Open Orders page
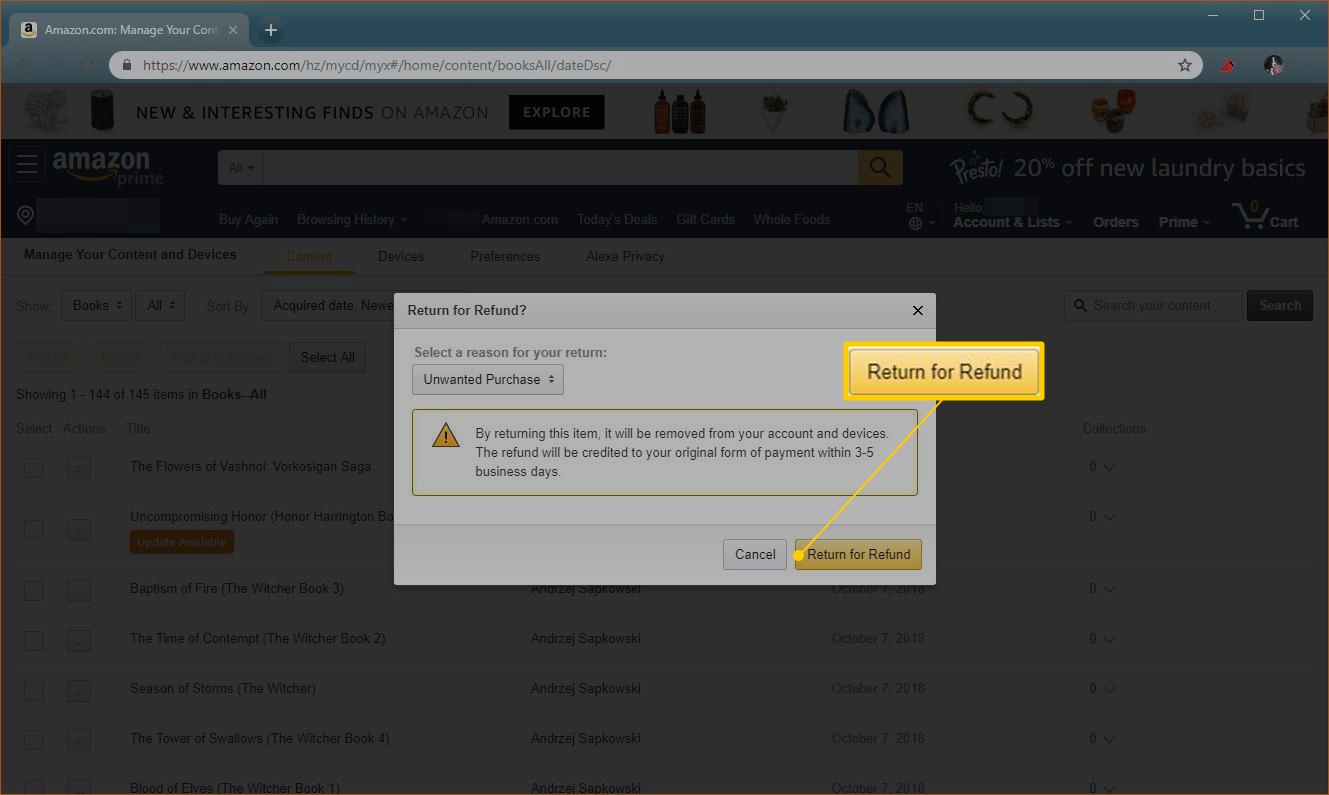Image resolution: width=1329 pixels, height=795 pixels. (x=1116, y=222)
